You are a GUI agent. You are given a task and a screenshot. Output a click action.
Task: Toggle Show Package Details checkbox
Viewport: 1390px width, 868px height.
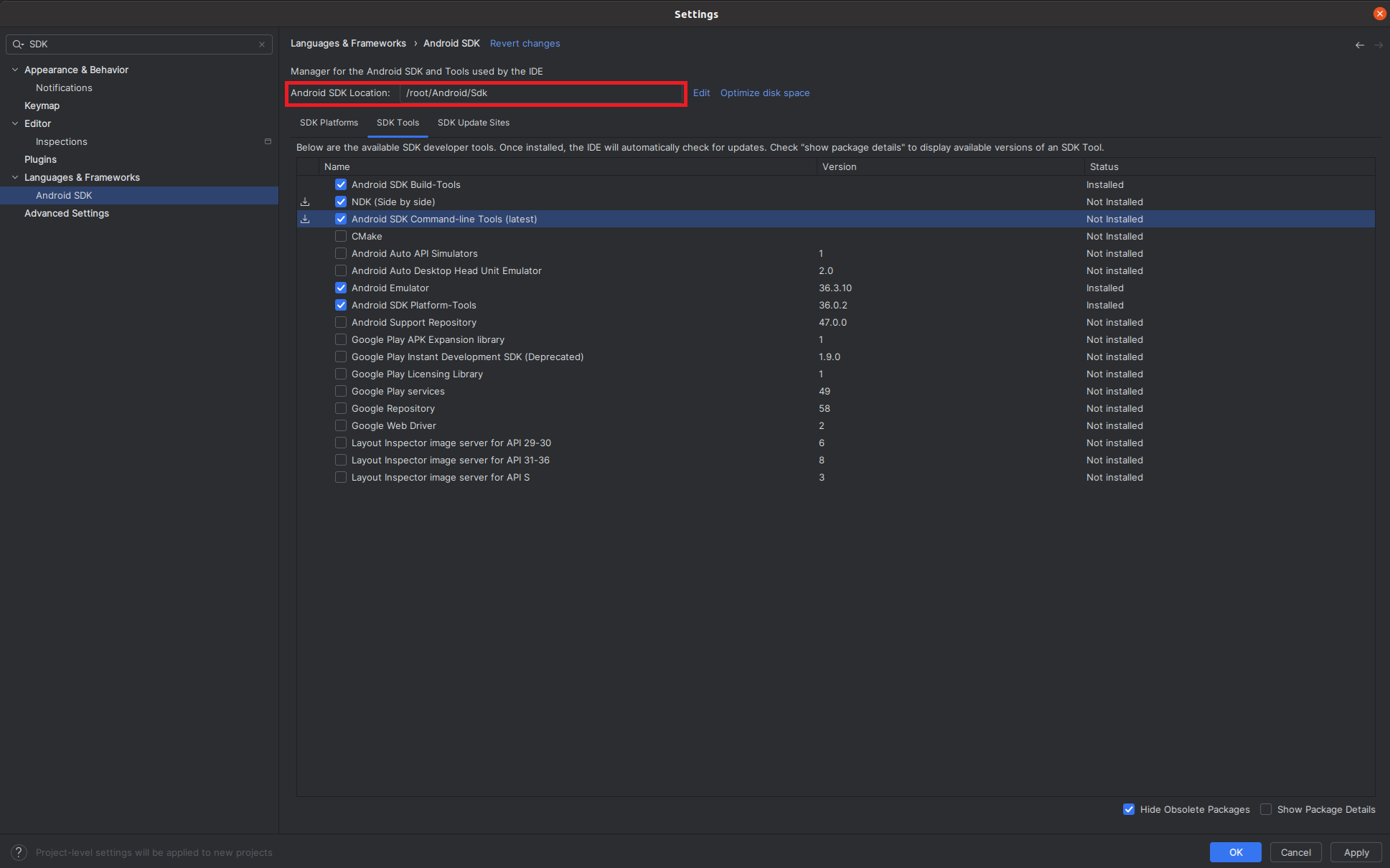point(1266,809)
